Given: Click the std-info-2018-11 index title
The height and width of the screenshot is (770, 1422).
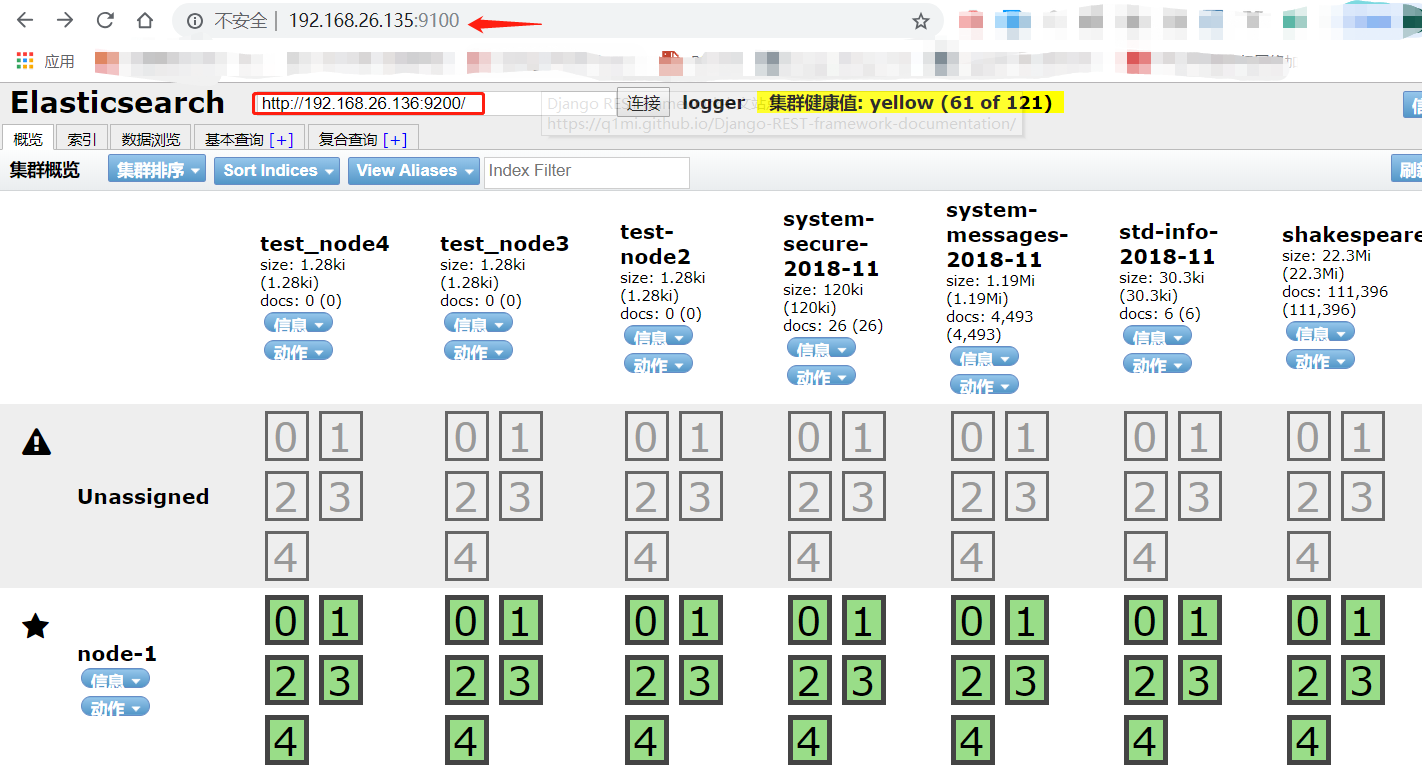Looking at the screenshot, I should (x=1168, y=244).
